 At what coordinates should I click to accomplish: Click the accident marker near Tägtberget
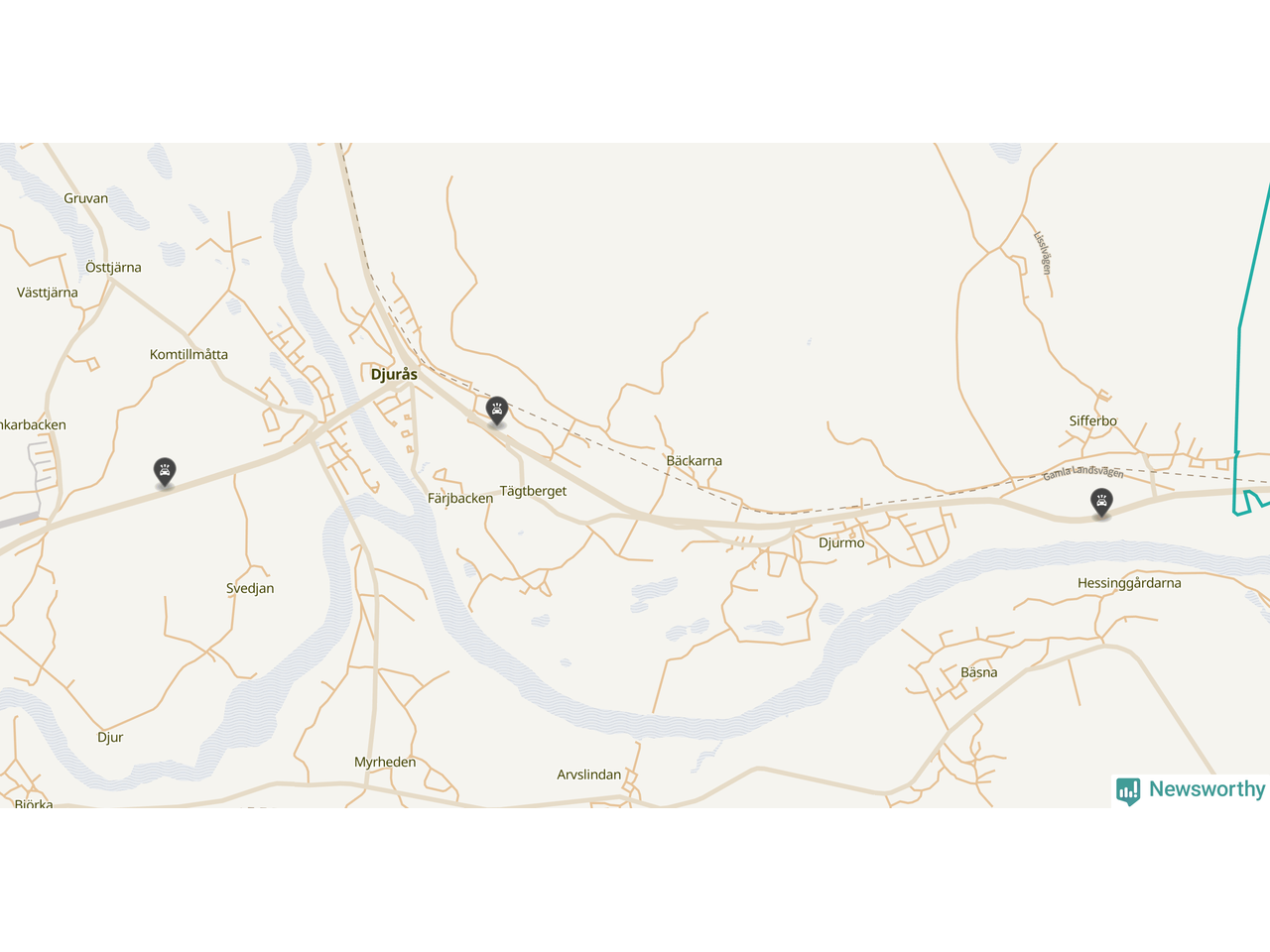[497, 411]
